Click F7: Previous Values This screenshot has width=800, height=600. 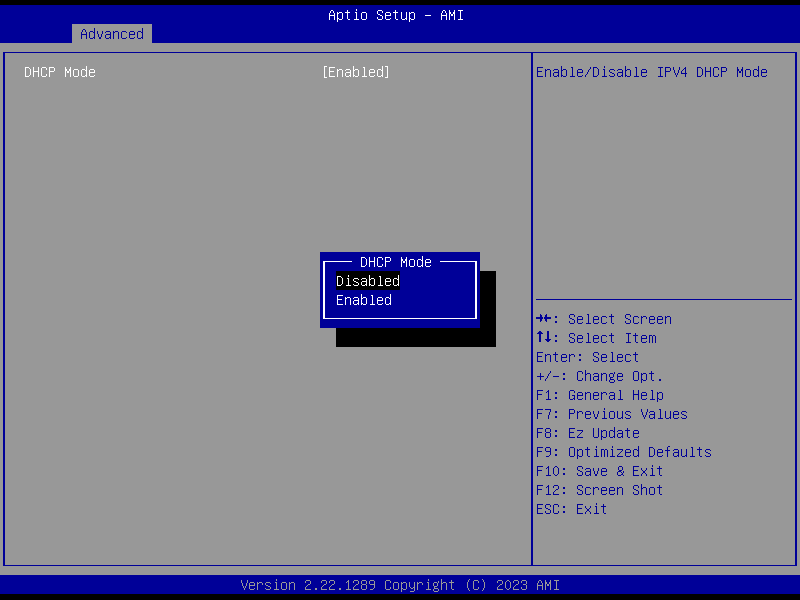click(612, 414)
